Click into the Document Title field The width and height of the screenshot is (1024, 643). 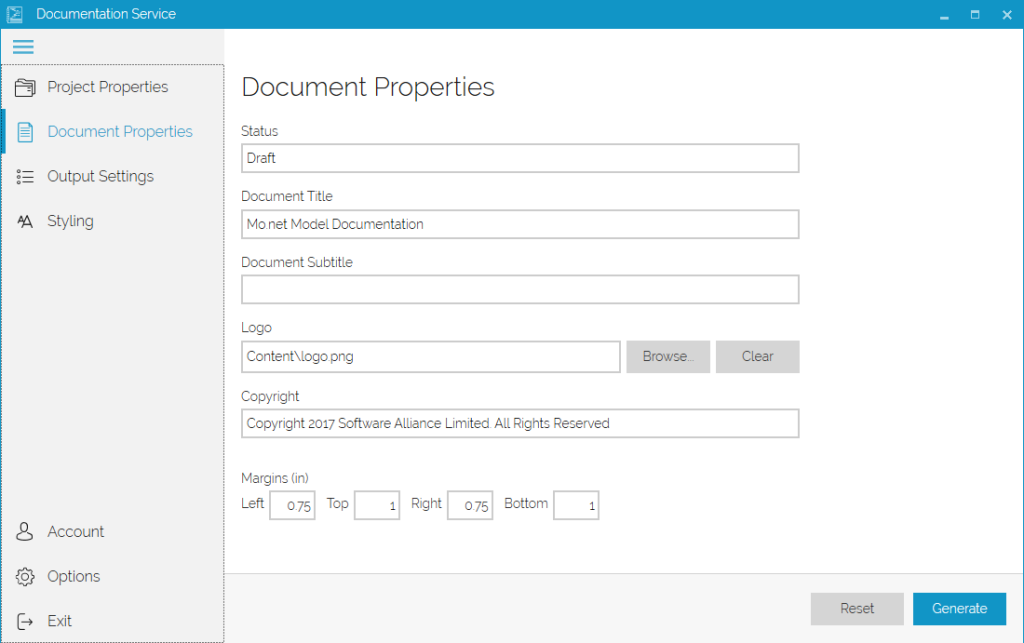click(520, 224)
